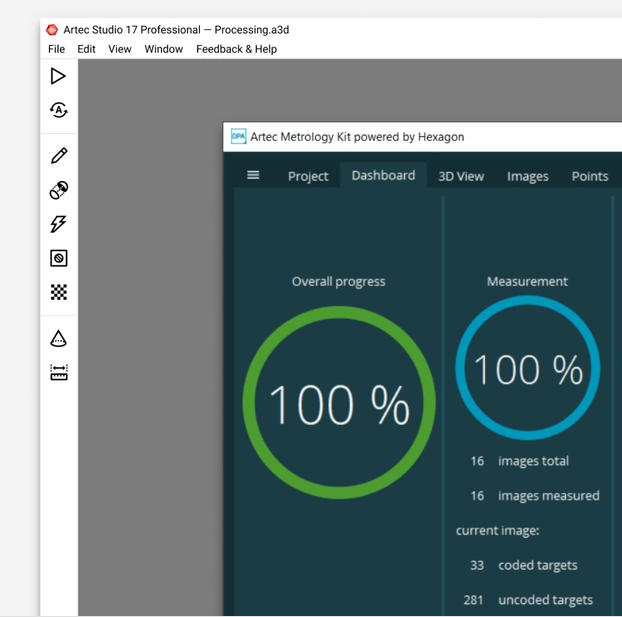Viewport: 622px width, 617px height.
Task: Go to the Images tab
Action: tap(527, 176)
